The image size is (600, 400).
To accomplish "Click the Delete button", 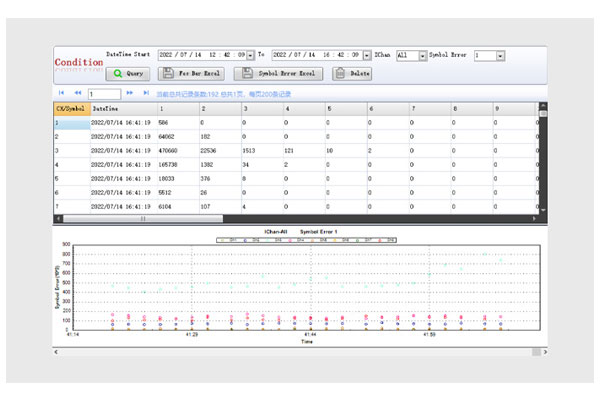I will pyautogui.click(x=352, y=73).
